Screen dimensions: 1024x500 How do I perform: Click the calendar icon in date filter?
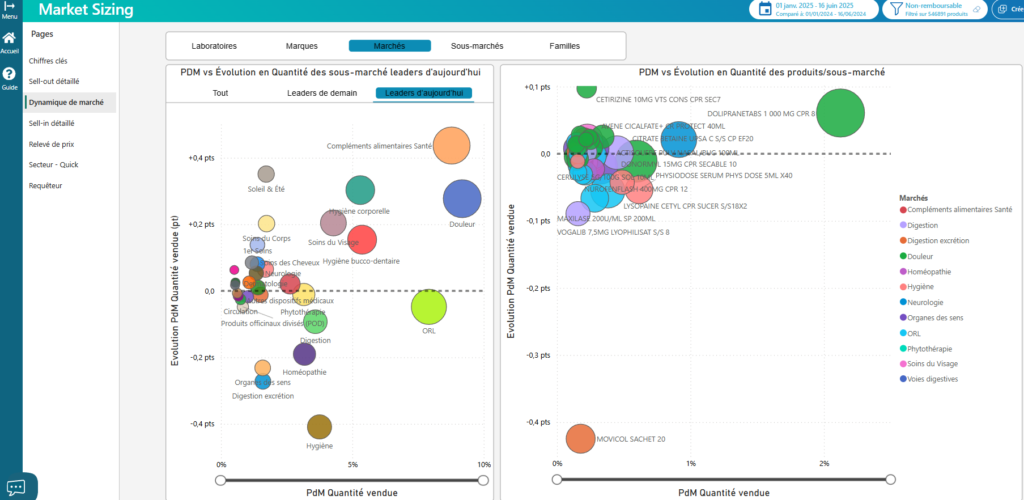pyautogui.click(x=765, y=8)
